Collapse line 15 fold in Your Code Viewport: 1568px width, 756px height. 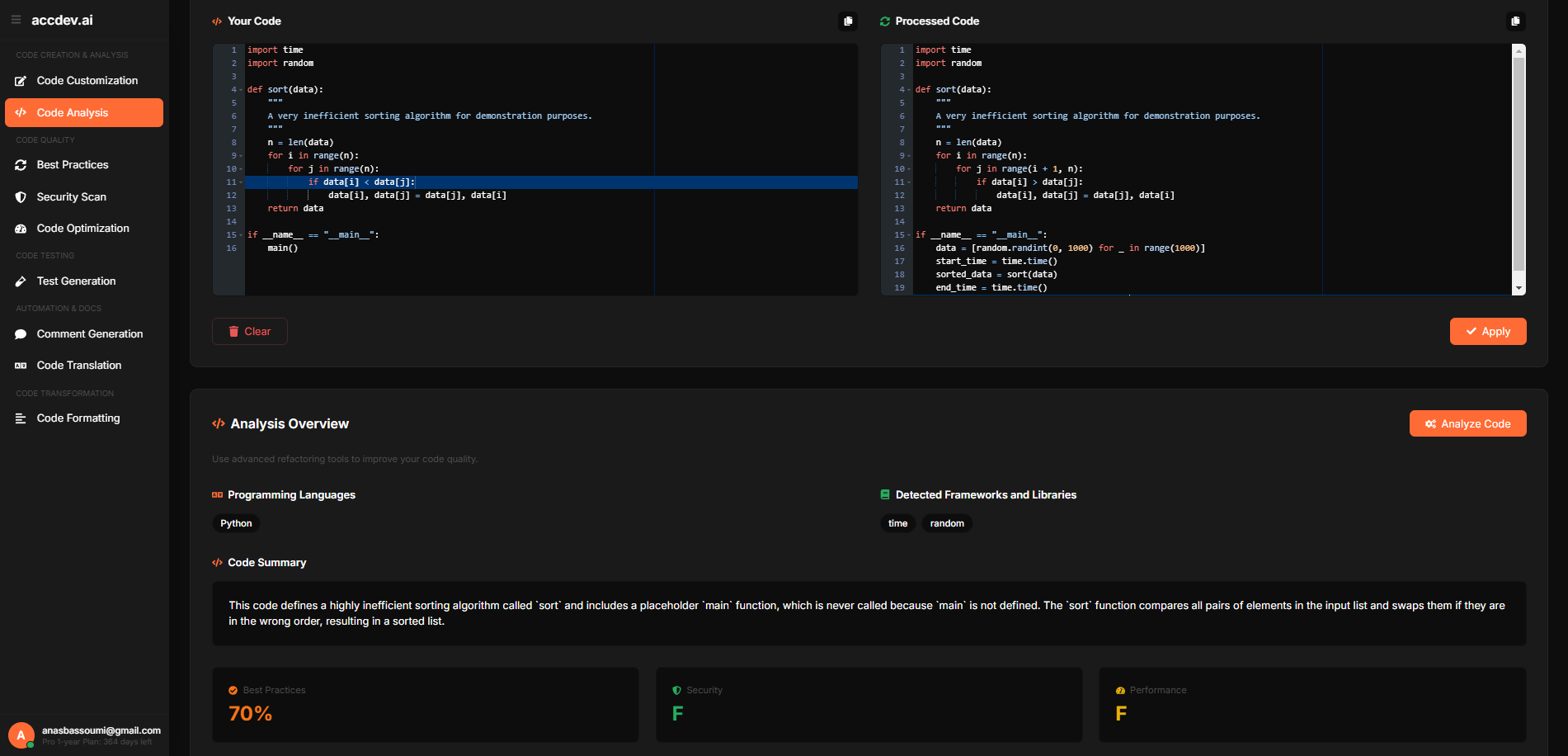(241, 235)
